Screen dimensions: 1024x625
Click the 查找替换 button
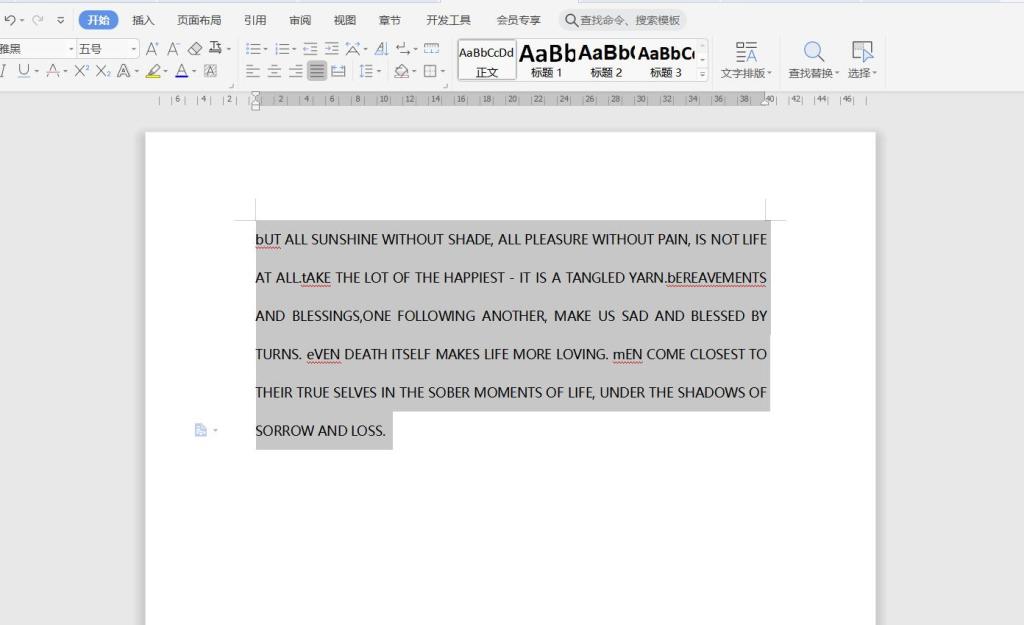coord(814,60)
